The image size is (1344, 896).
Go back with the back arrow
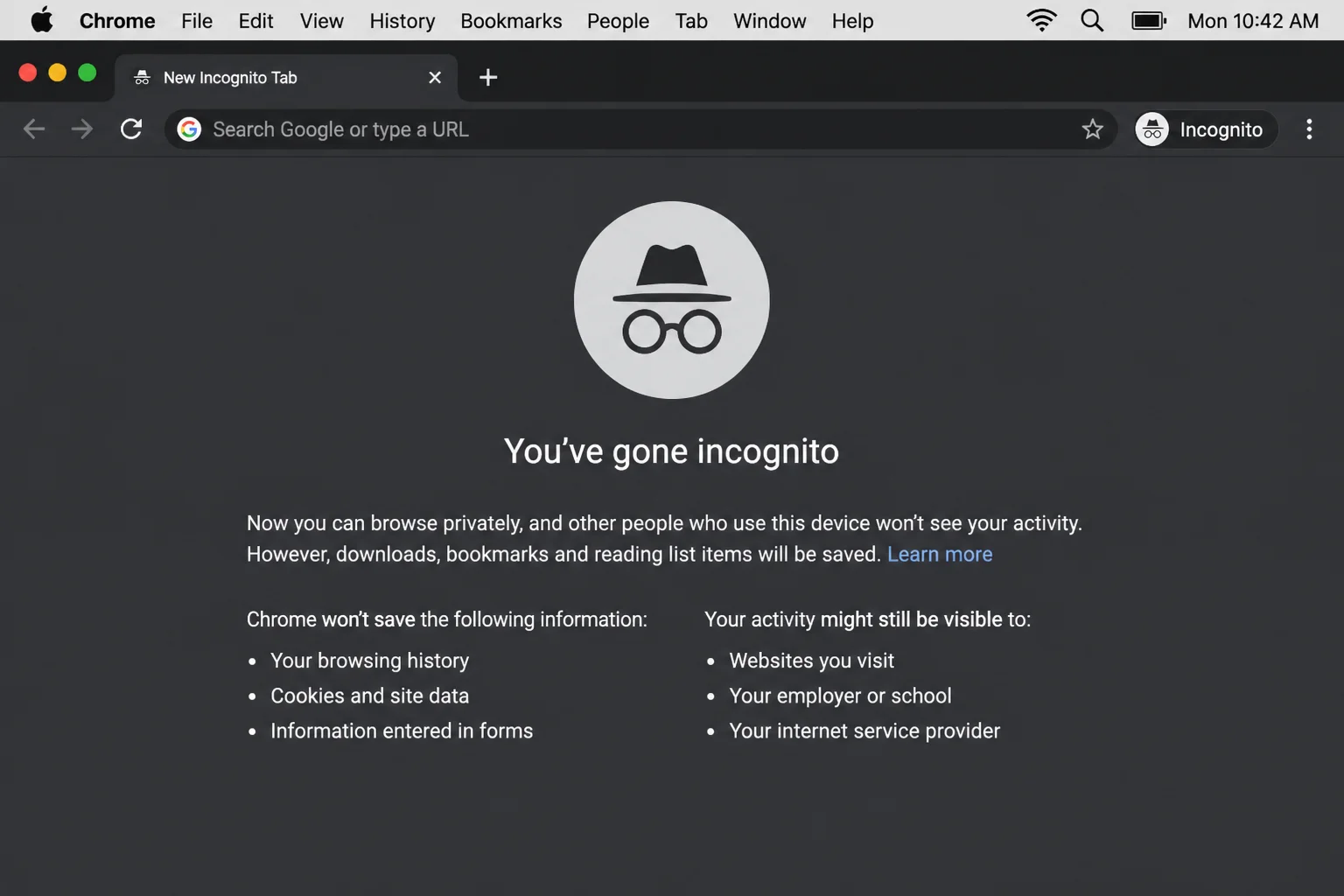click(x=34, y=129)
